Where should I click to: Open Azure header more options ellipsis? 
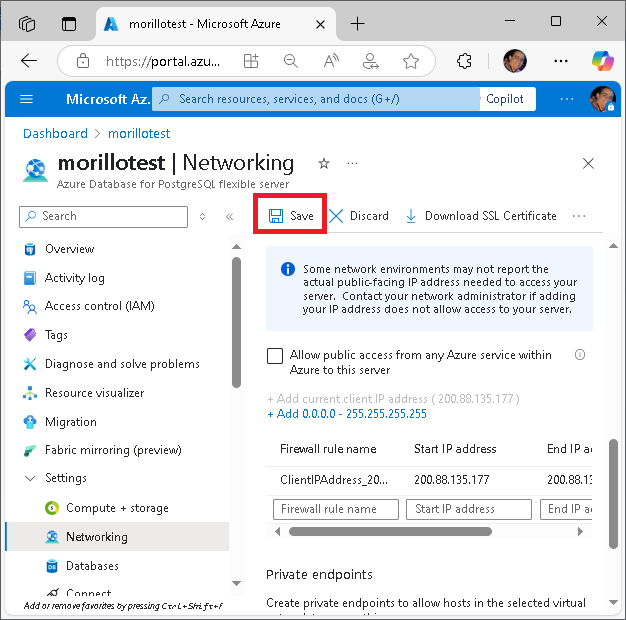[x=567, y=99]
